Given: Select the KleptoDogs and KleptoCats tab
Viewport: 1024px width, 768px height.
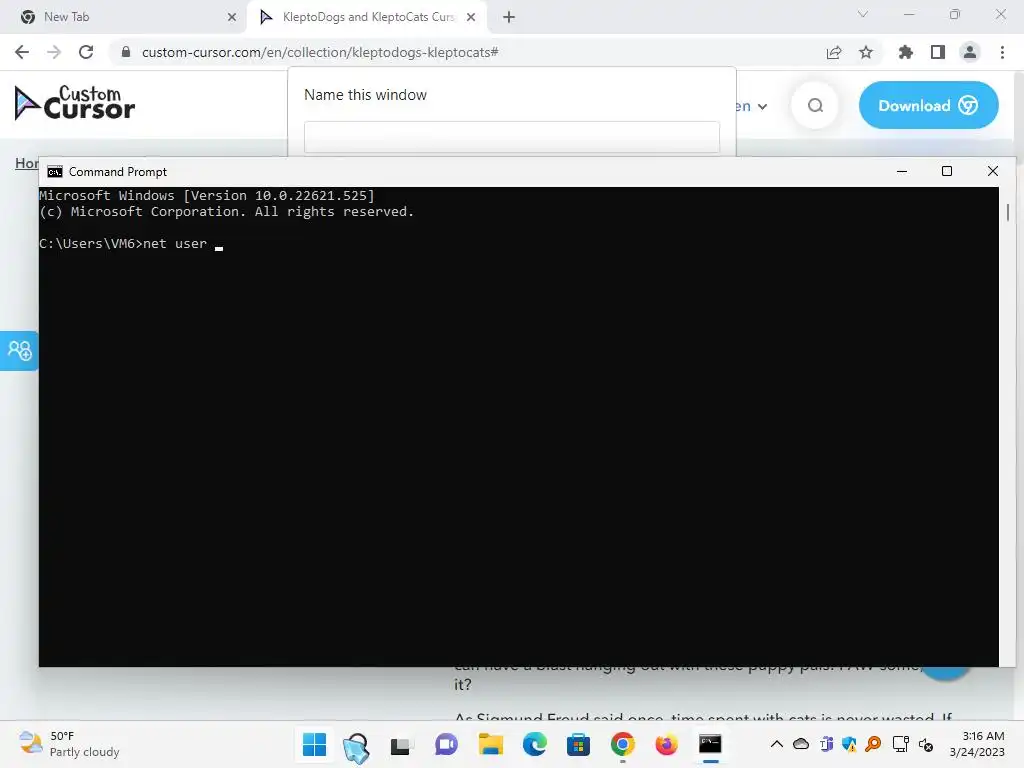Looking at the screenshot, I should click(368, 17).
